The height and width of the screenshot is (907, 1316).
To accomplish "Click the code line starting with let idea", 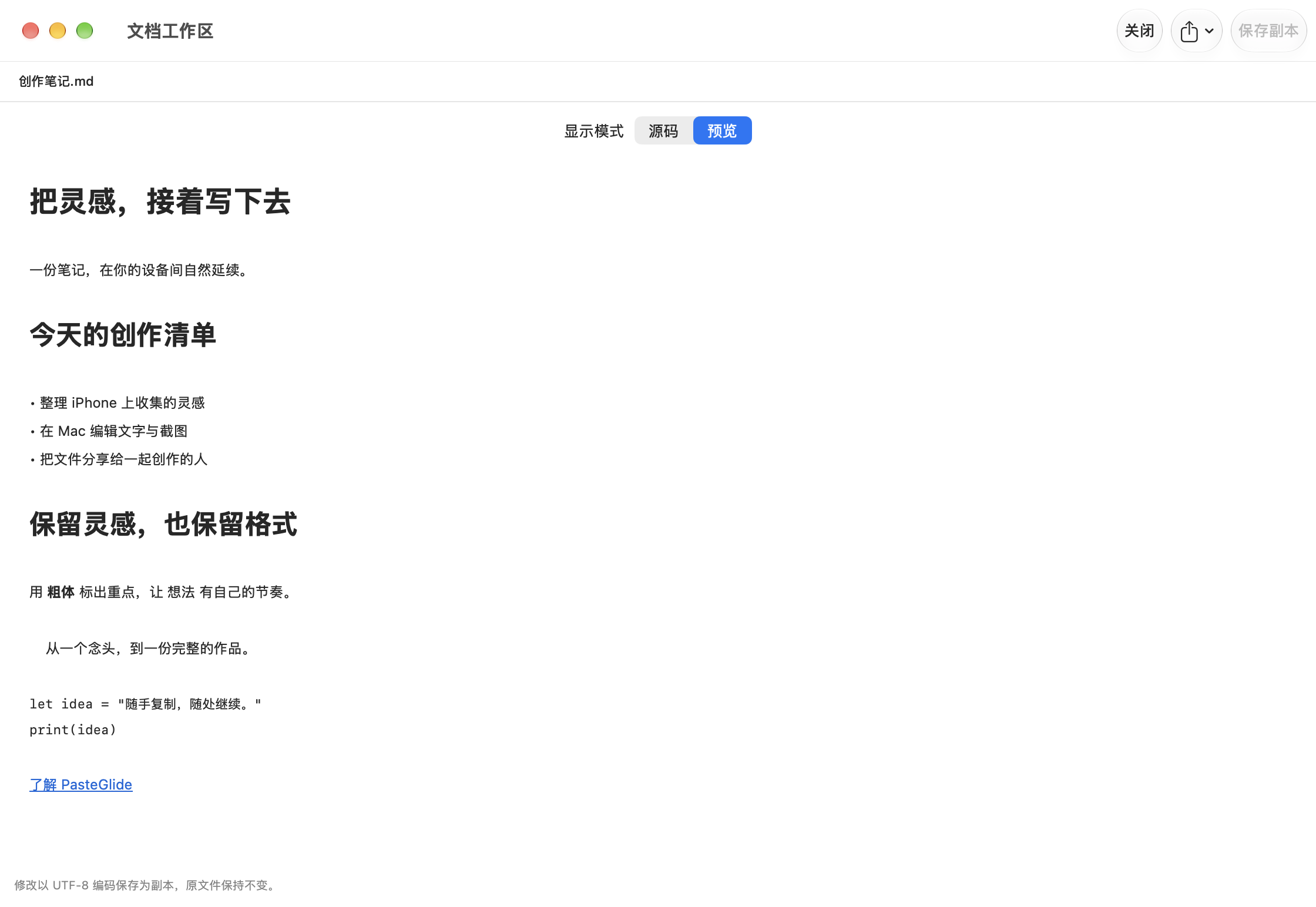I will 146,704.
